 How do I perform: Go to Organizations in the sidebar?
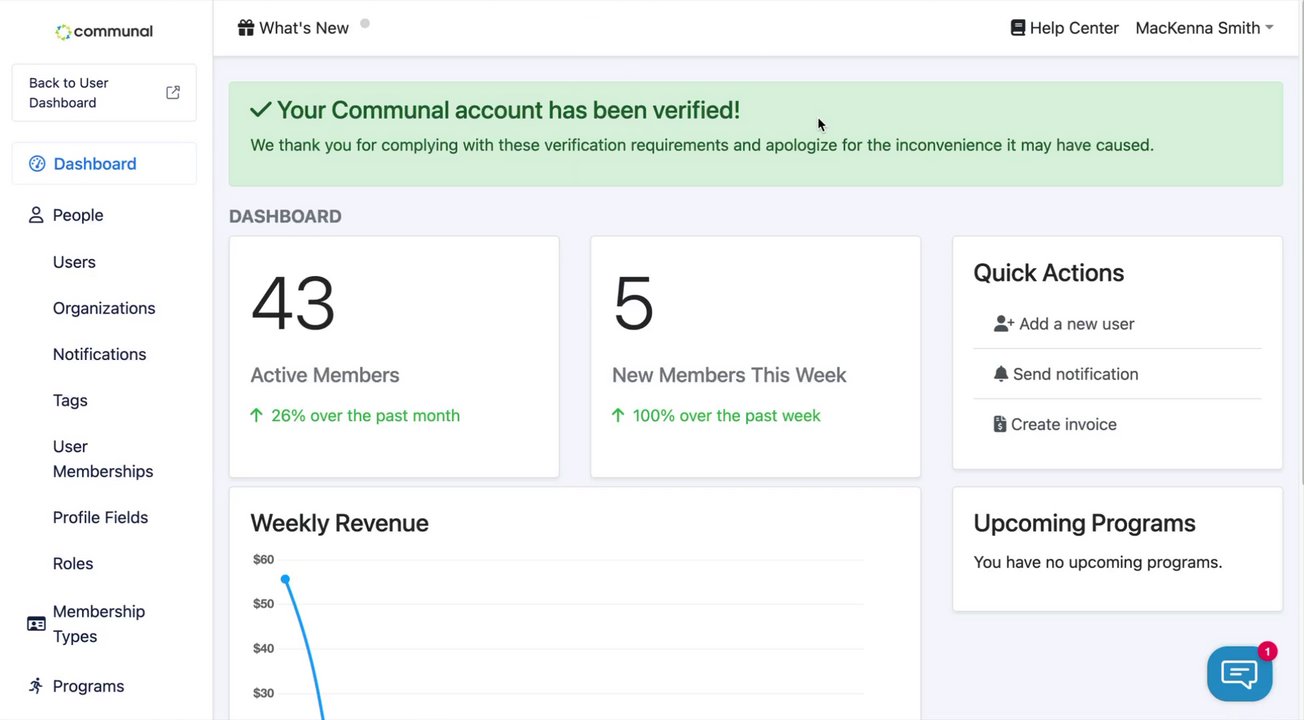click(104, 308)
